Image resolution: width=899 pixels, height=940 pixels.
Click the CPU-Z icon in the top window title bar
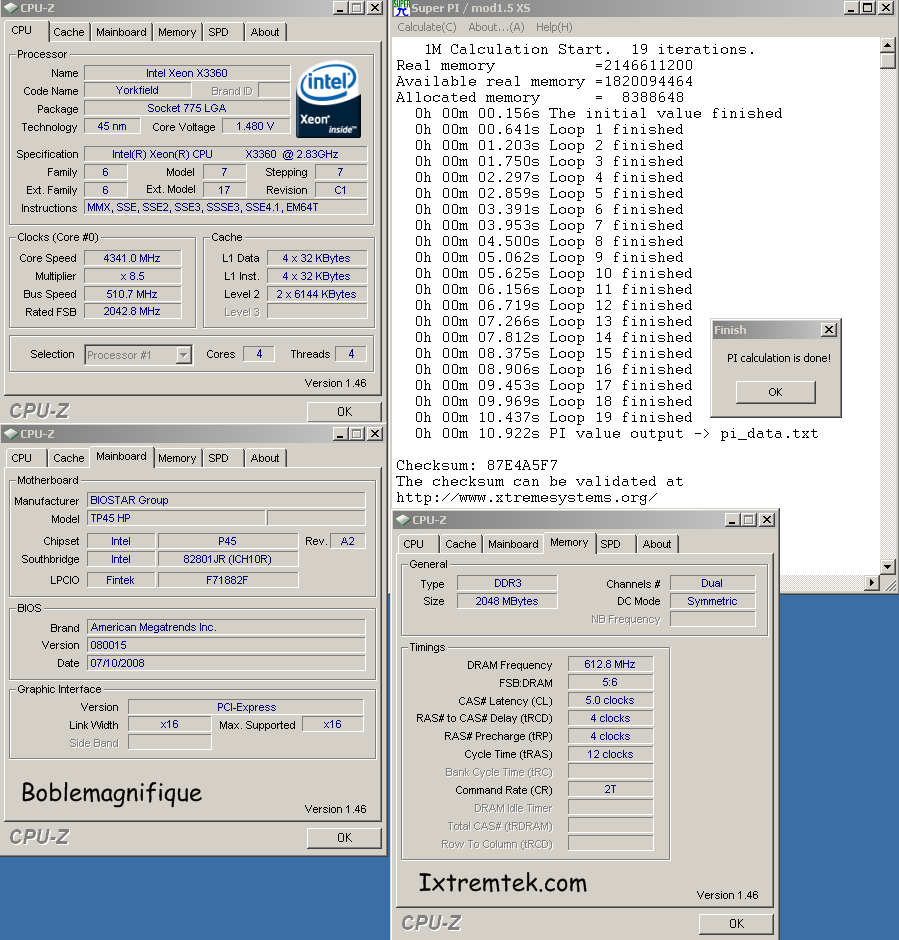click(x=10, y=8)
